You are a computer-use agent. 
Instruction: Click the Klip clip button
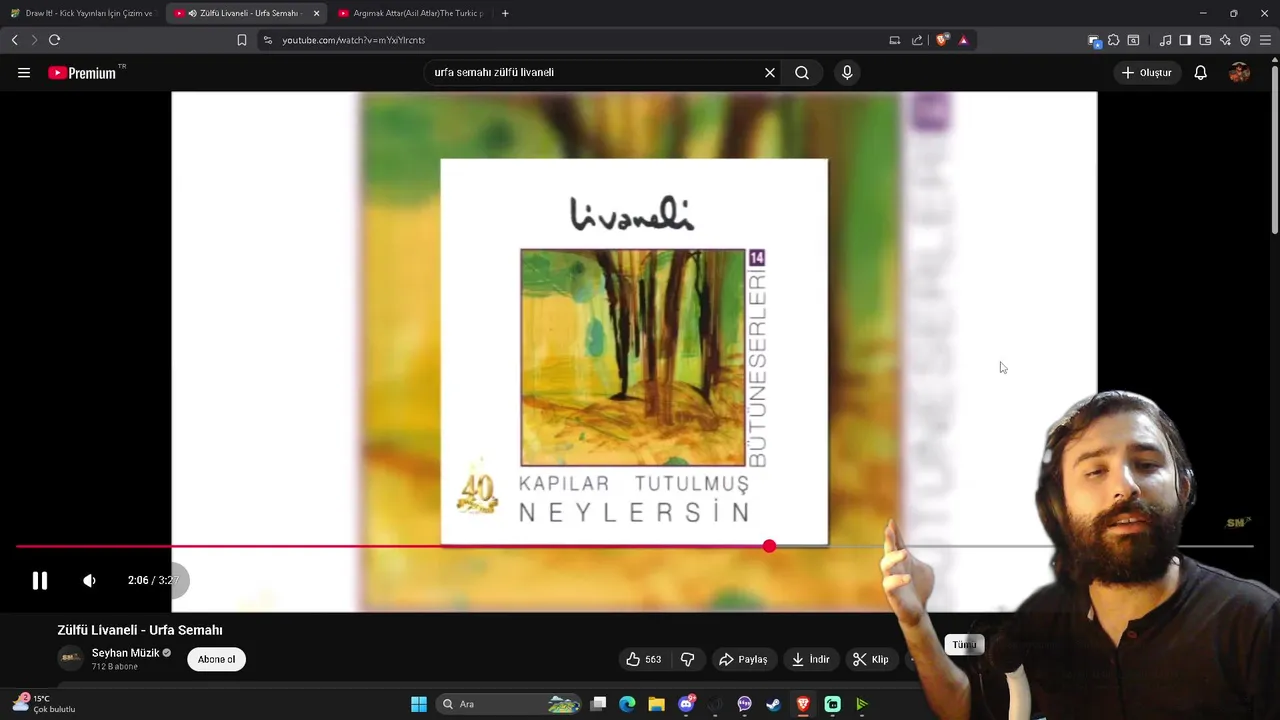[x=870, y=659]
